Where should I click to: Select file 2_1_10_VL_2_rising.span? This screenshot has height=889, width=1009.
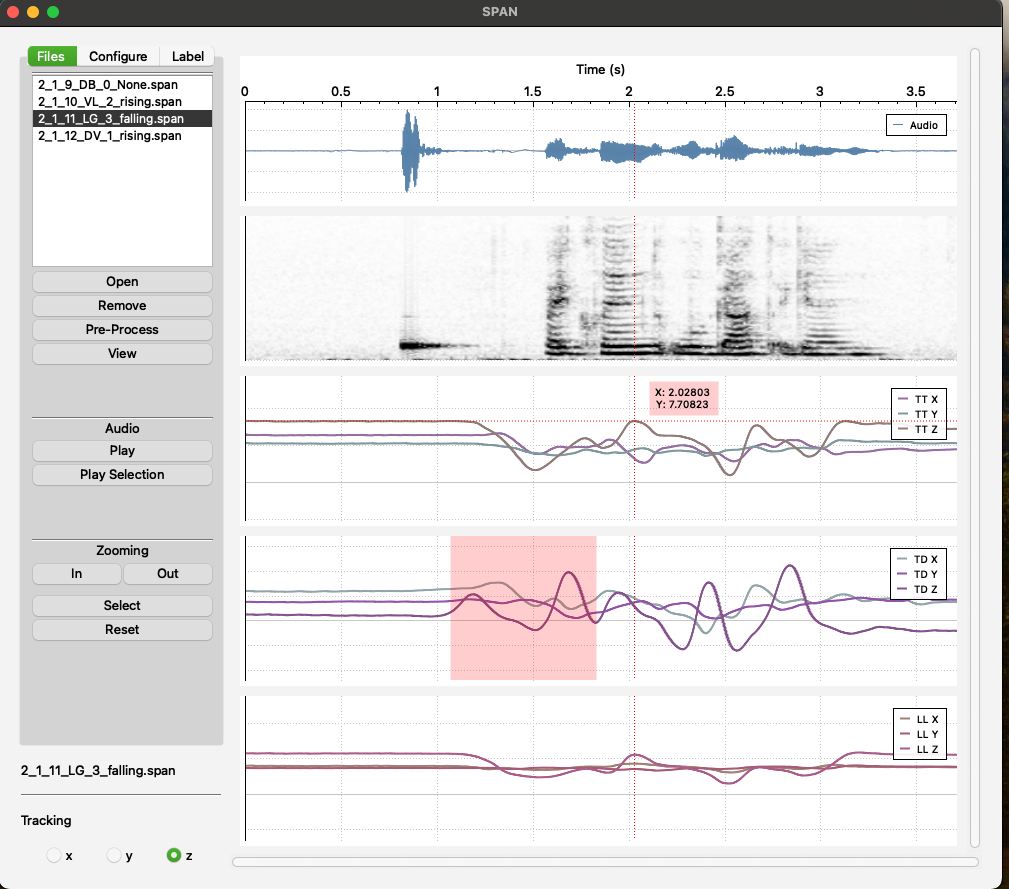tap(122, 102)
